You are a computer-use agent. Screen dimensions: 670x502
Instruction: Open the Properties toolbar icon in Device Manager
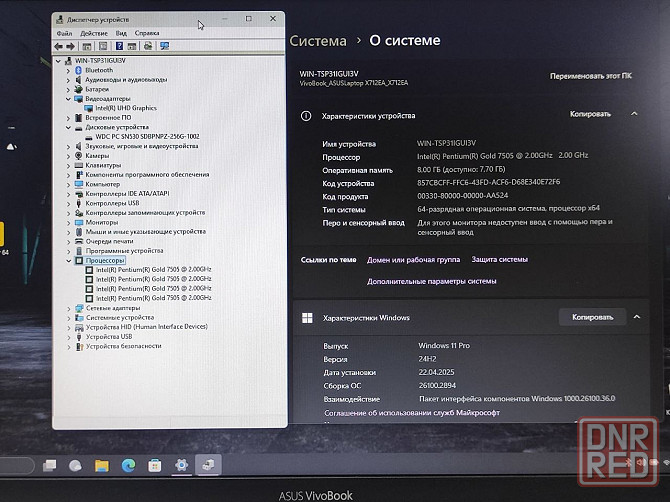pyautogui.click(x=103, y=46)
